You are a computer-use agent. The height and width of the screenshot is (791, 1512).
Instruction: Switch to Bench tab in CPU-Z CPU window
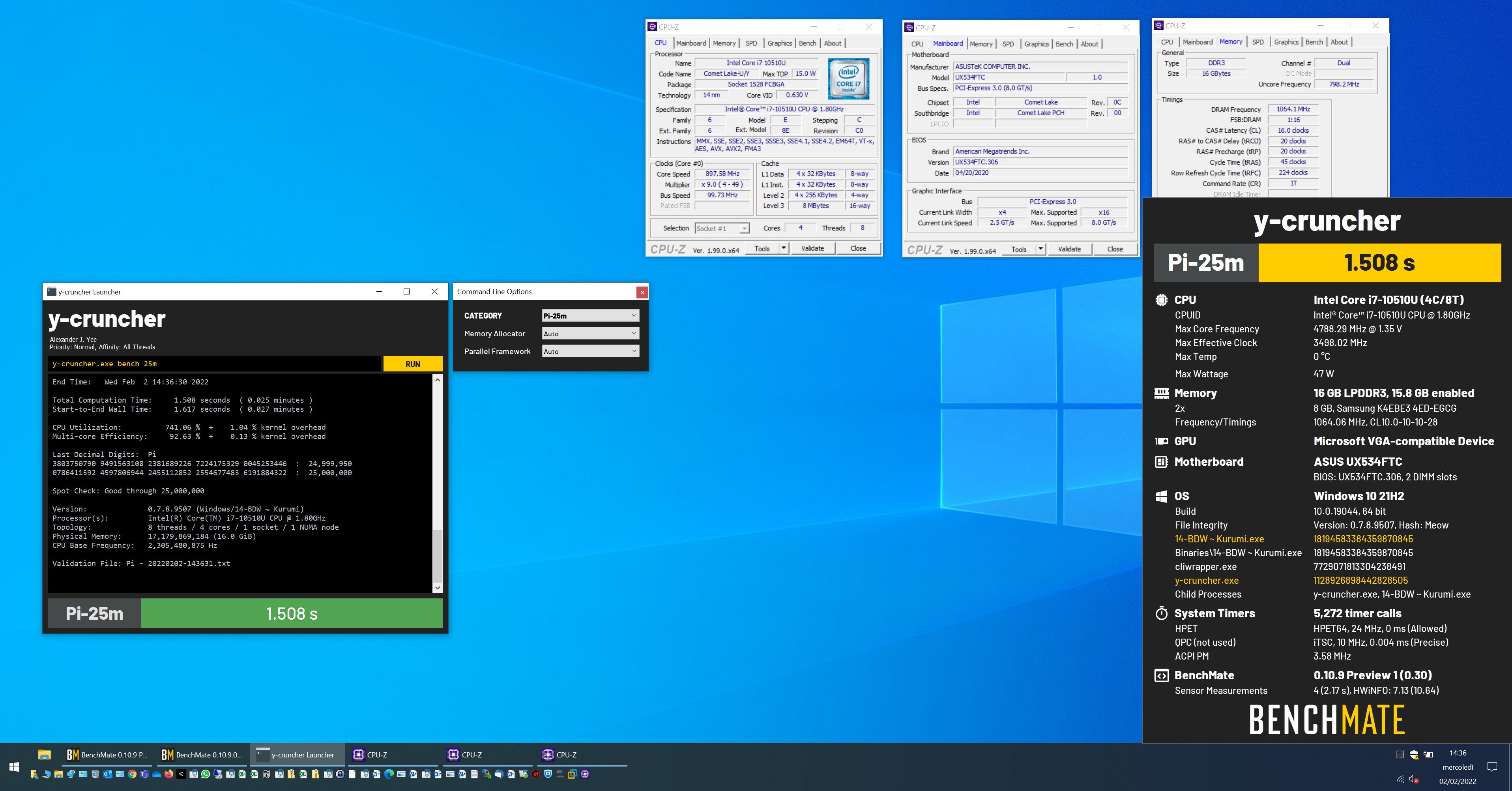click(x=807, y=43)
